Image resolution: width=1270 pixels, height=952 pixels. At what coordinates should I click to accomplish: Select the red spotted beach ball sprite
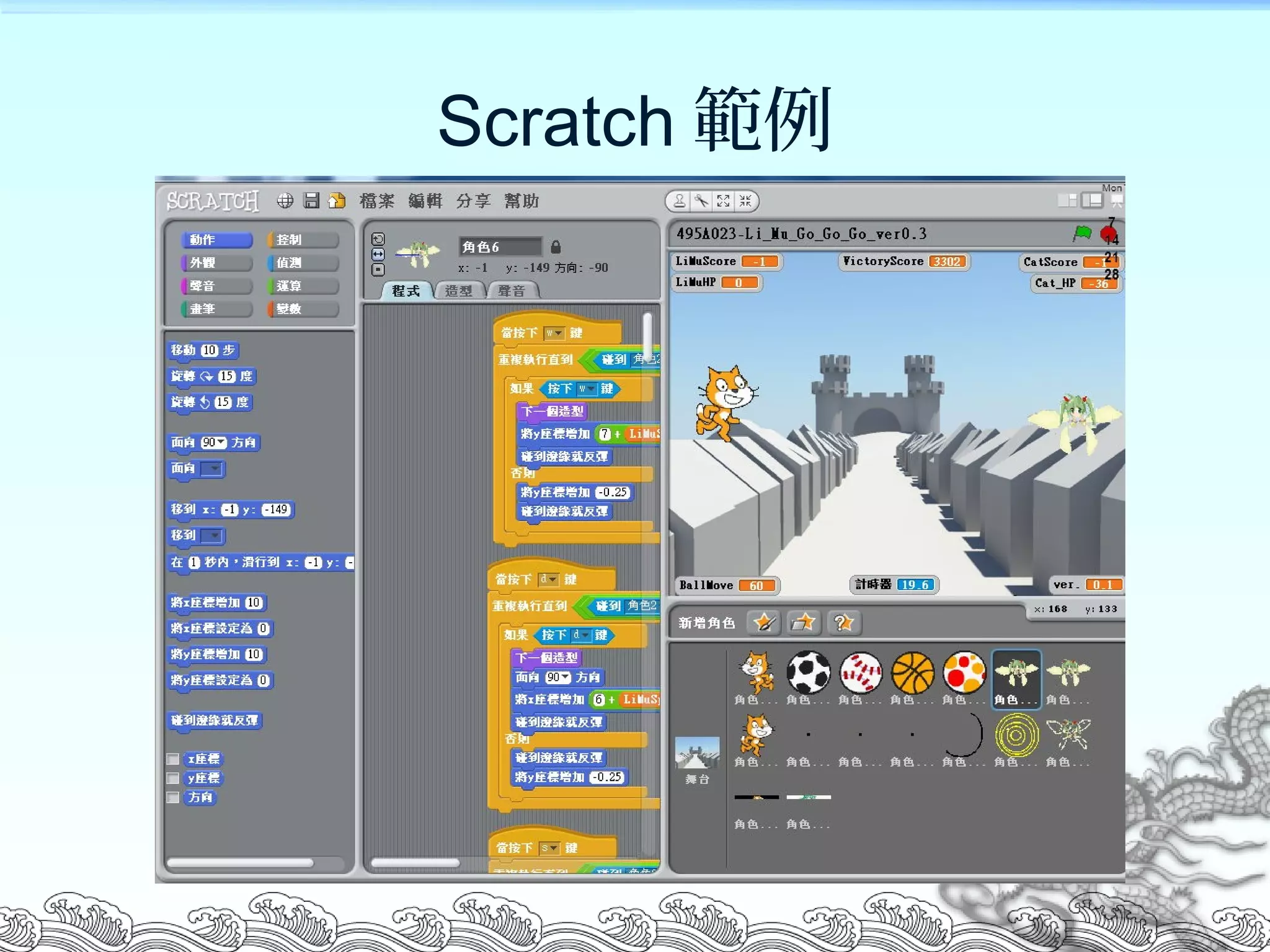coord(964,672)
